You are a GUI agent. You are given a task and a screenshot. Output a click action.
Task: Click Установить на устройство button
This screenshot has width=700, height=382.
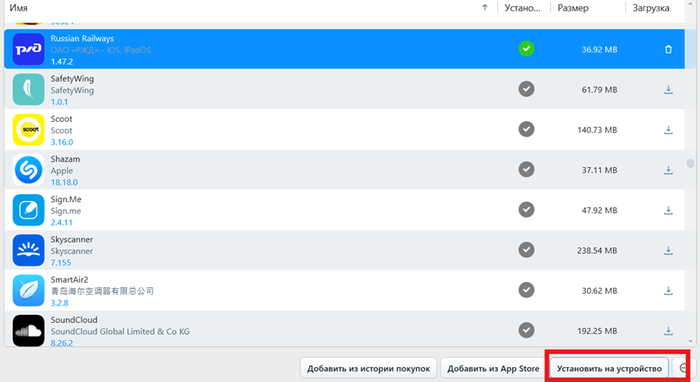pyautogui.click(x=609, y=369)
